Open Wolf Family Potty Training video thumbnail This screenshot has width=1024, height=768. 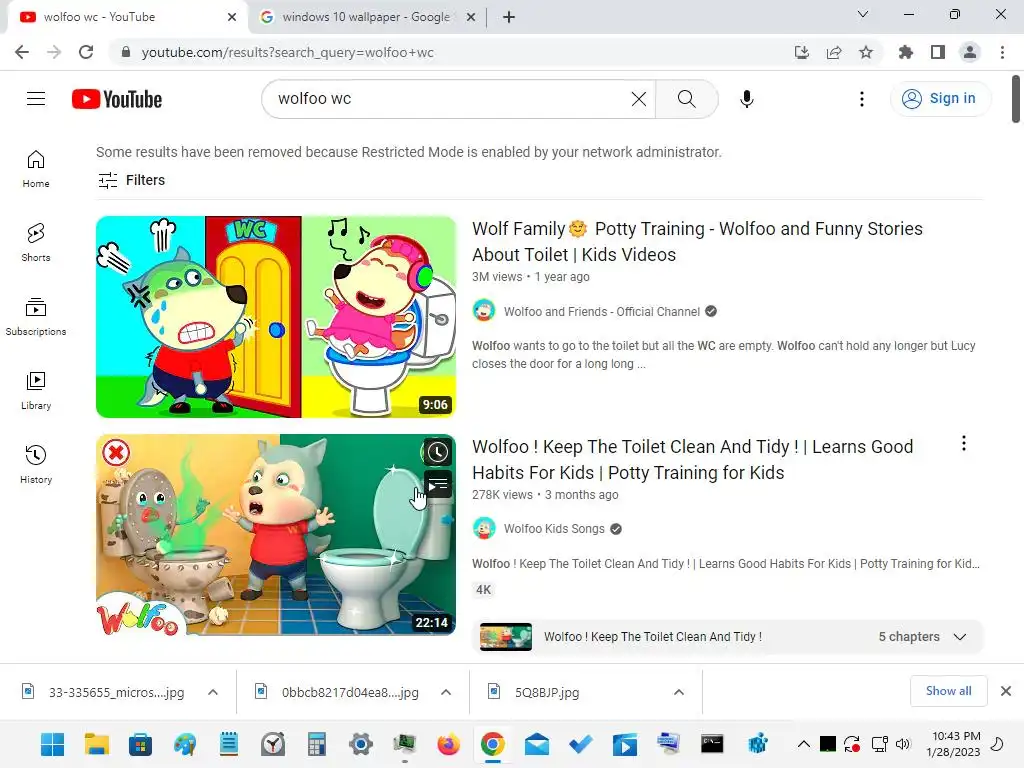click(276, 317)
